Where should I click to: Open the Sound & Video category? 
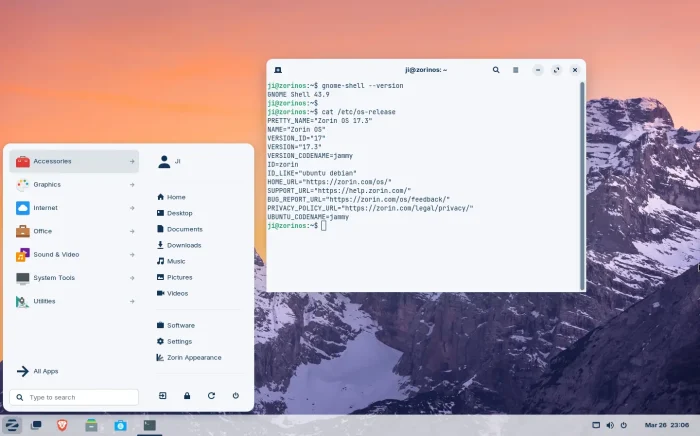[x=74, y=254]
